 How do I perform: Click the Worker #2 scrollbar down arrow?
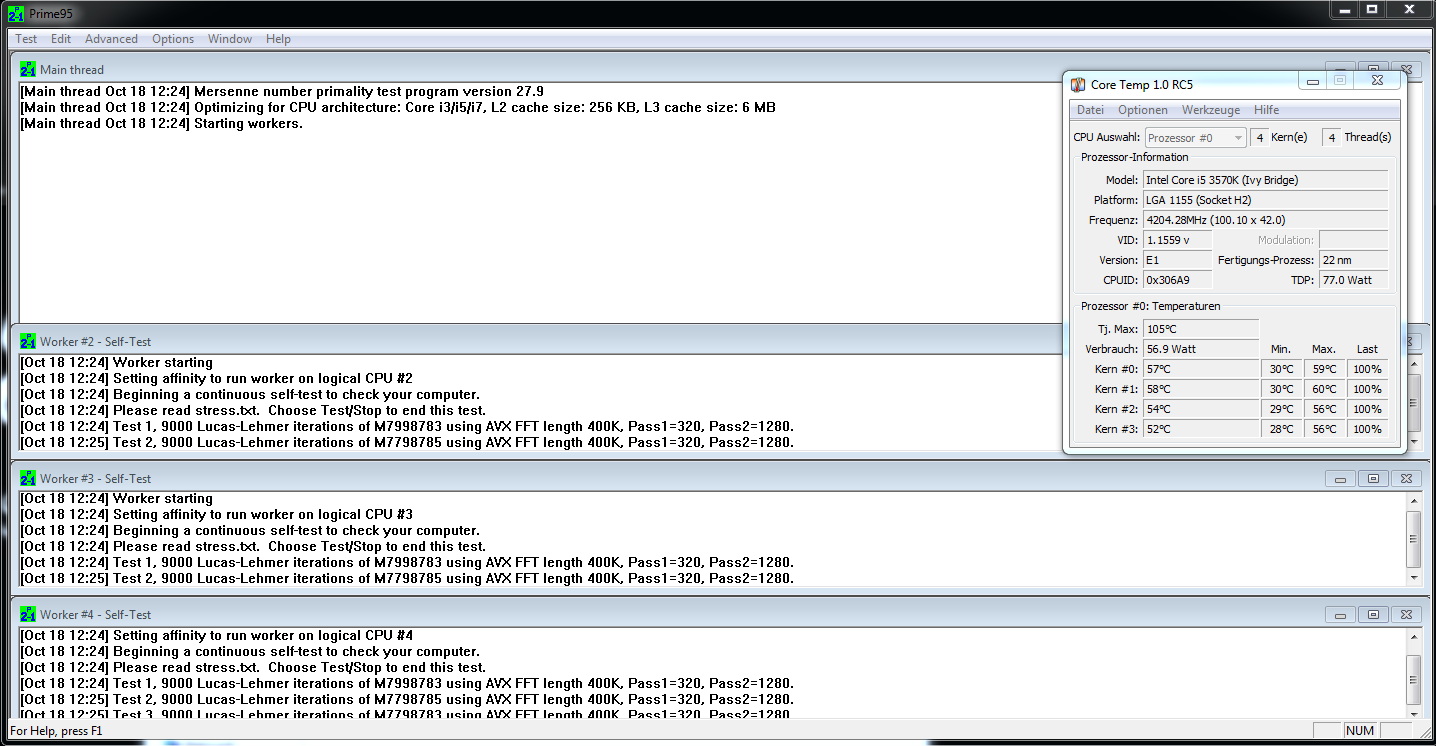click(1413, 441)
